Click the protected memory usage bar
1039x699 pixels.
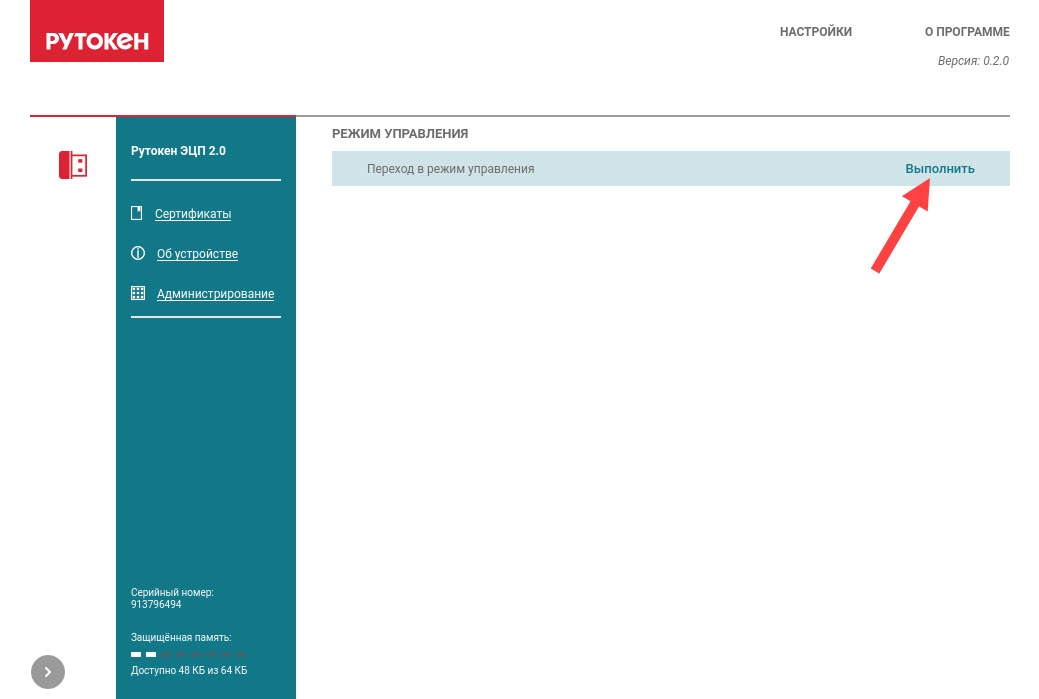pos(189,654)
